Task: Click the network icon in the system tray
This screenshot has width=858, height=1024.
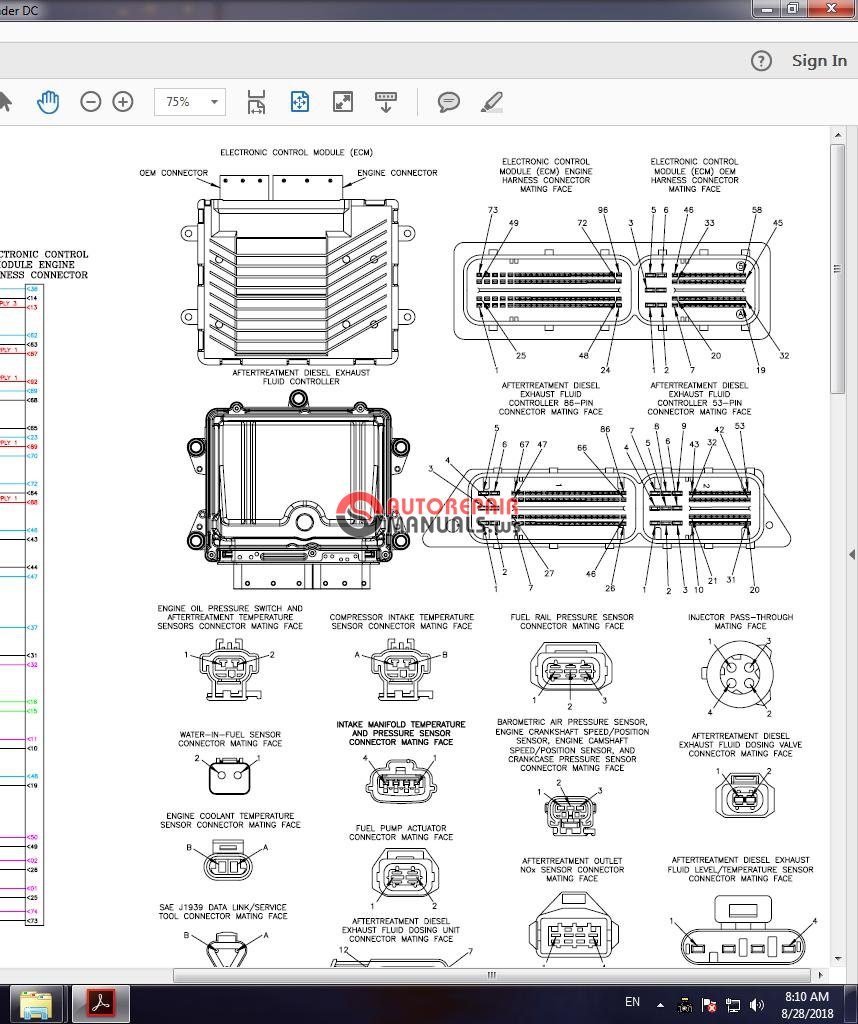Action: coord(733,1004)
